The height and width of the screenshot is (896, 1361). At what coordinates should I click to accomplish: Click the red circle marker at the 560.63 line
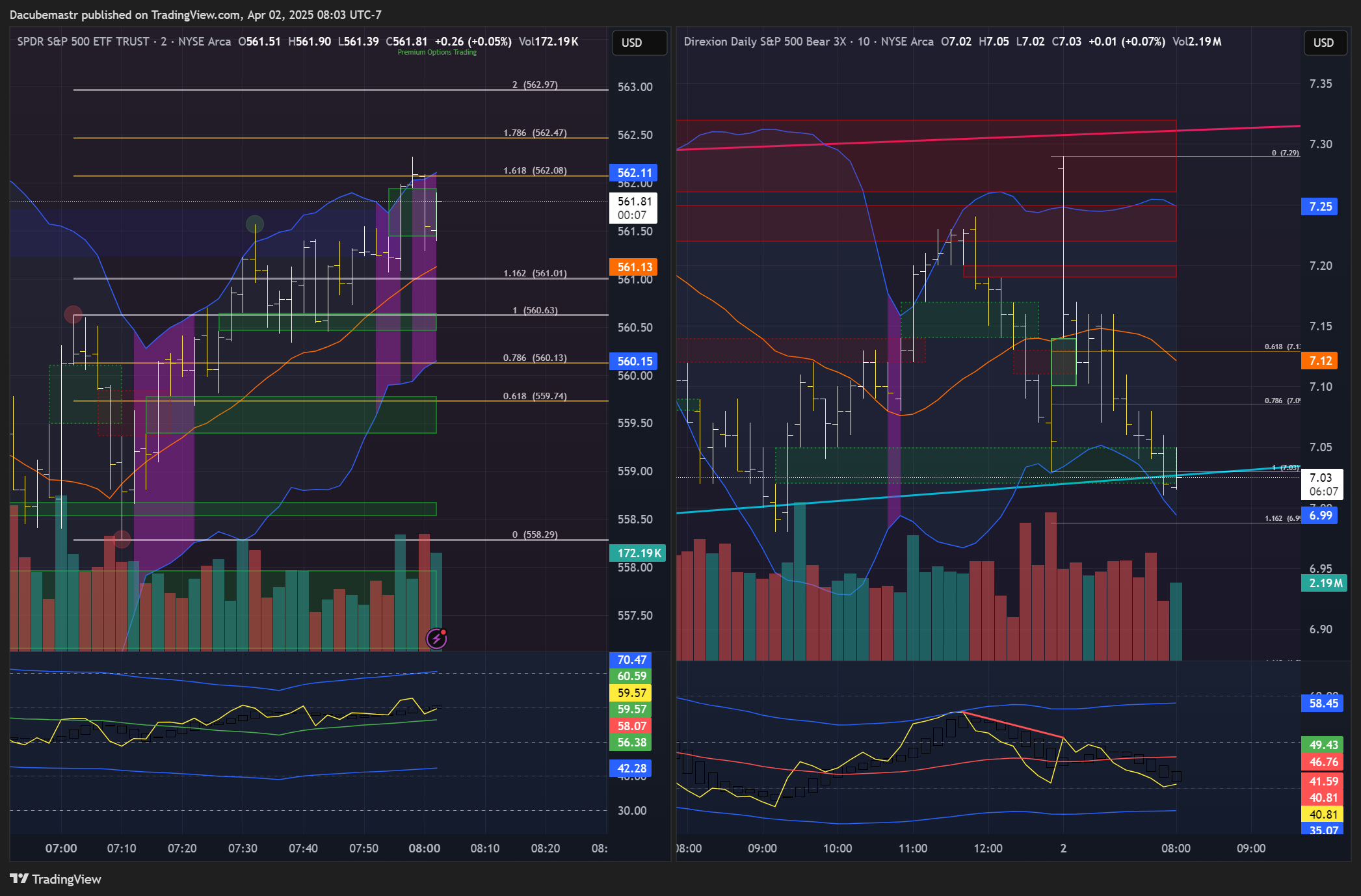(73, 315)
